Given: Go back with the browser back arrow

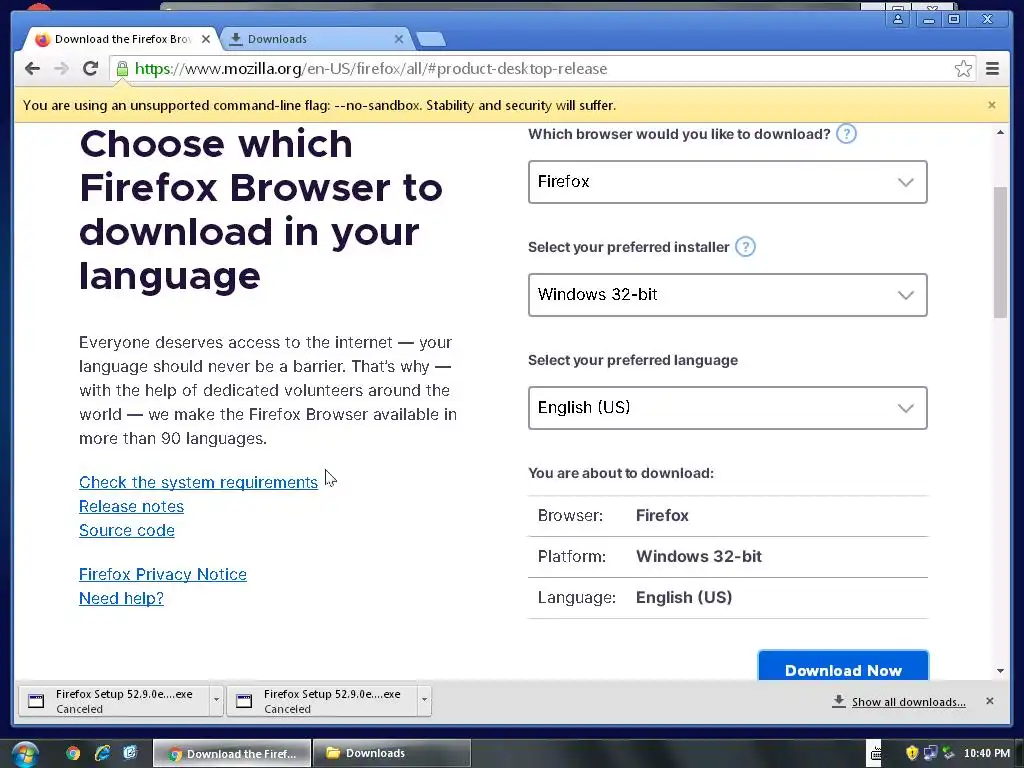Looking at the screenshot, I should (32, 69).
